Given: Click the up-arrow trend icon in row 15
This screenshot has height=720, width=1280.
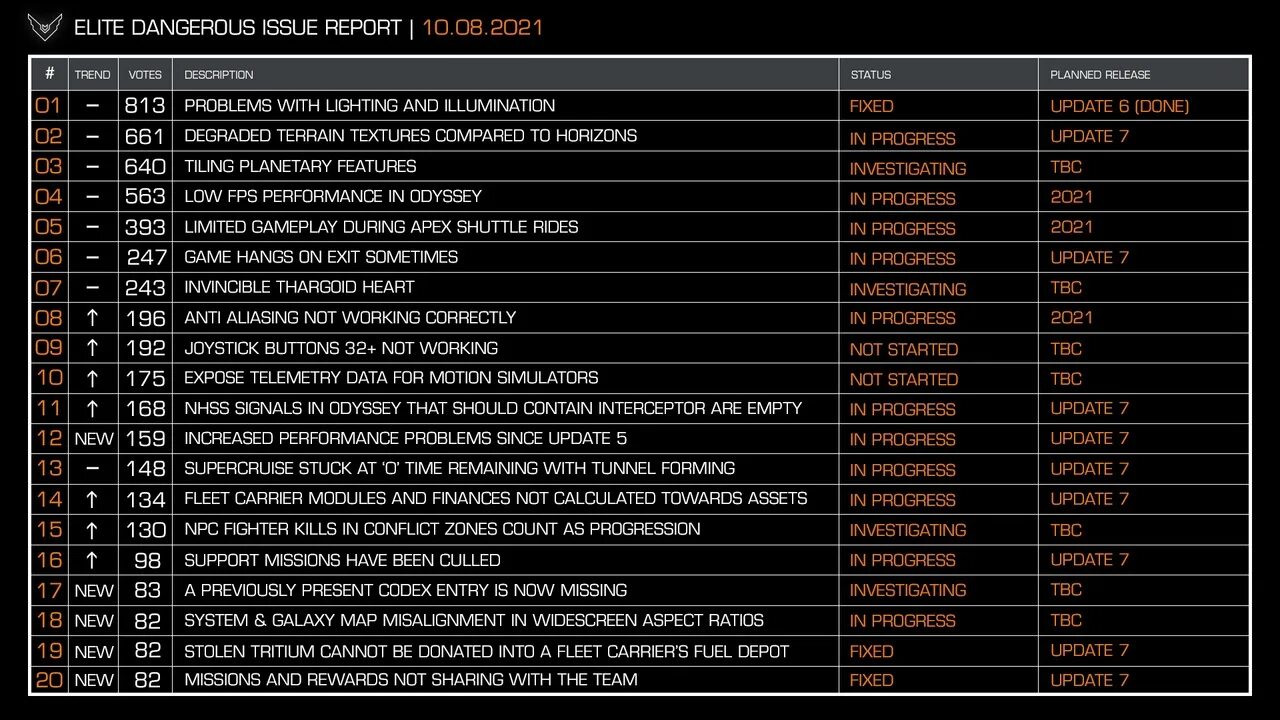Looking at the screenshot, I should click(93, 529).
